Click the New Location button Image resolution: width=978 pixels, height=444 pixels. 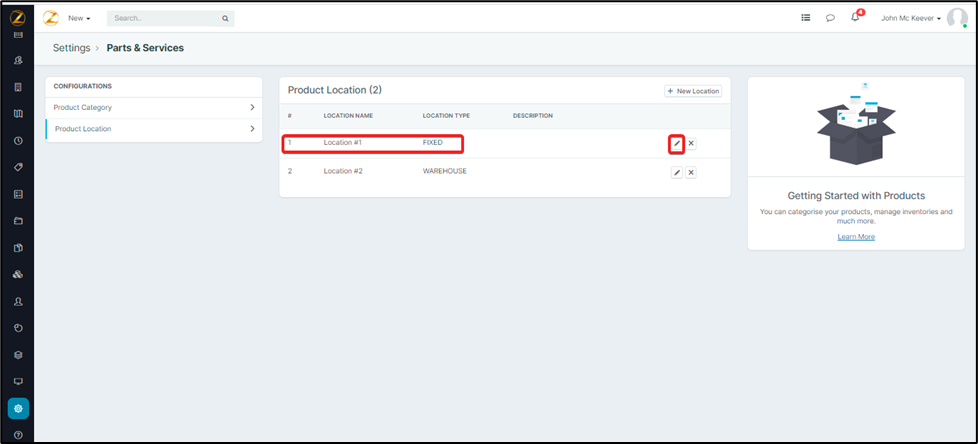(693, 91)
